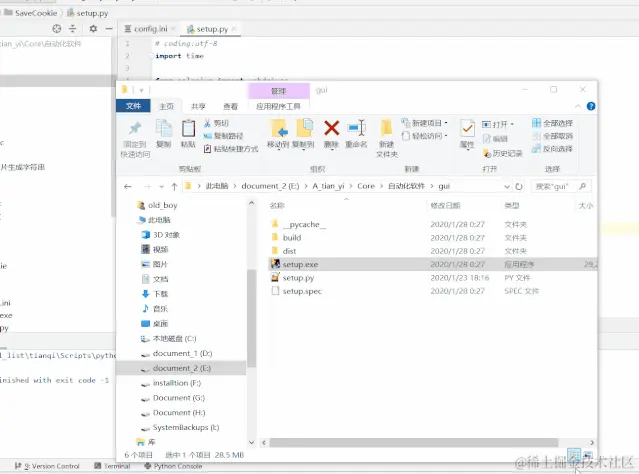
Task: Click the refresh icon beside address bar
Action: [519, 186]
